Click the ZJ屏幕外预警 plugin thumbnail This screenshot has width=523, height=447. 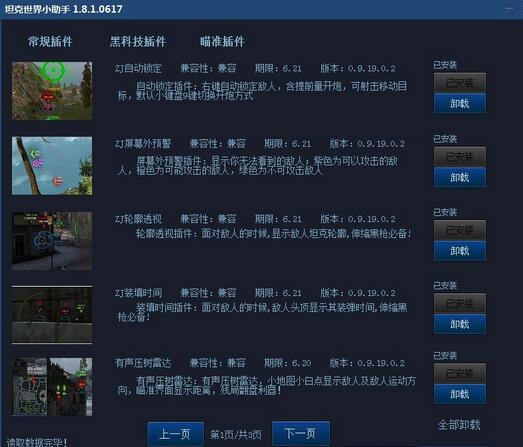pos(52,166)
